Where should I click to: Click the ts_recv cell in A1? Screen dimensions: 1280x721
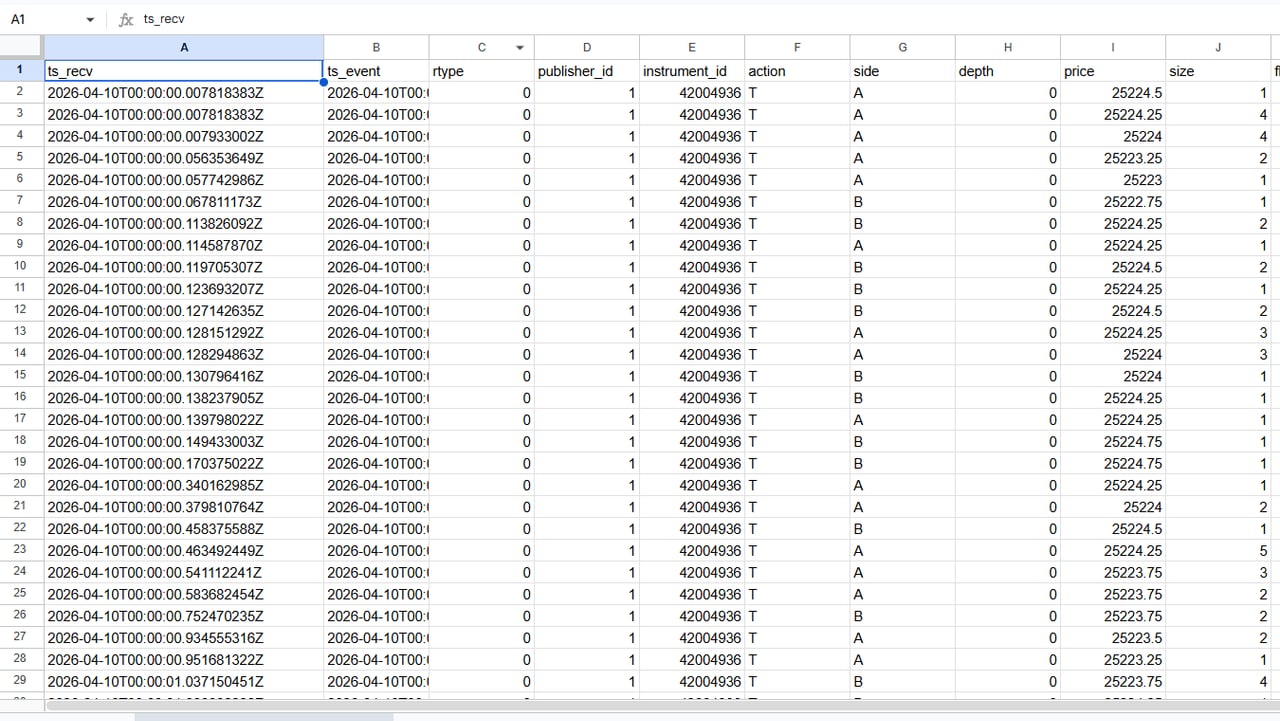[x=184, y=71]
